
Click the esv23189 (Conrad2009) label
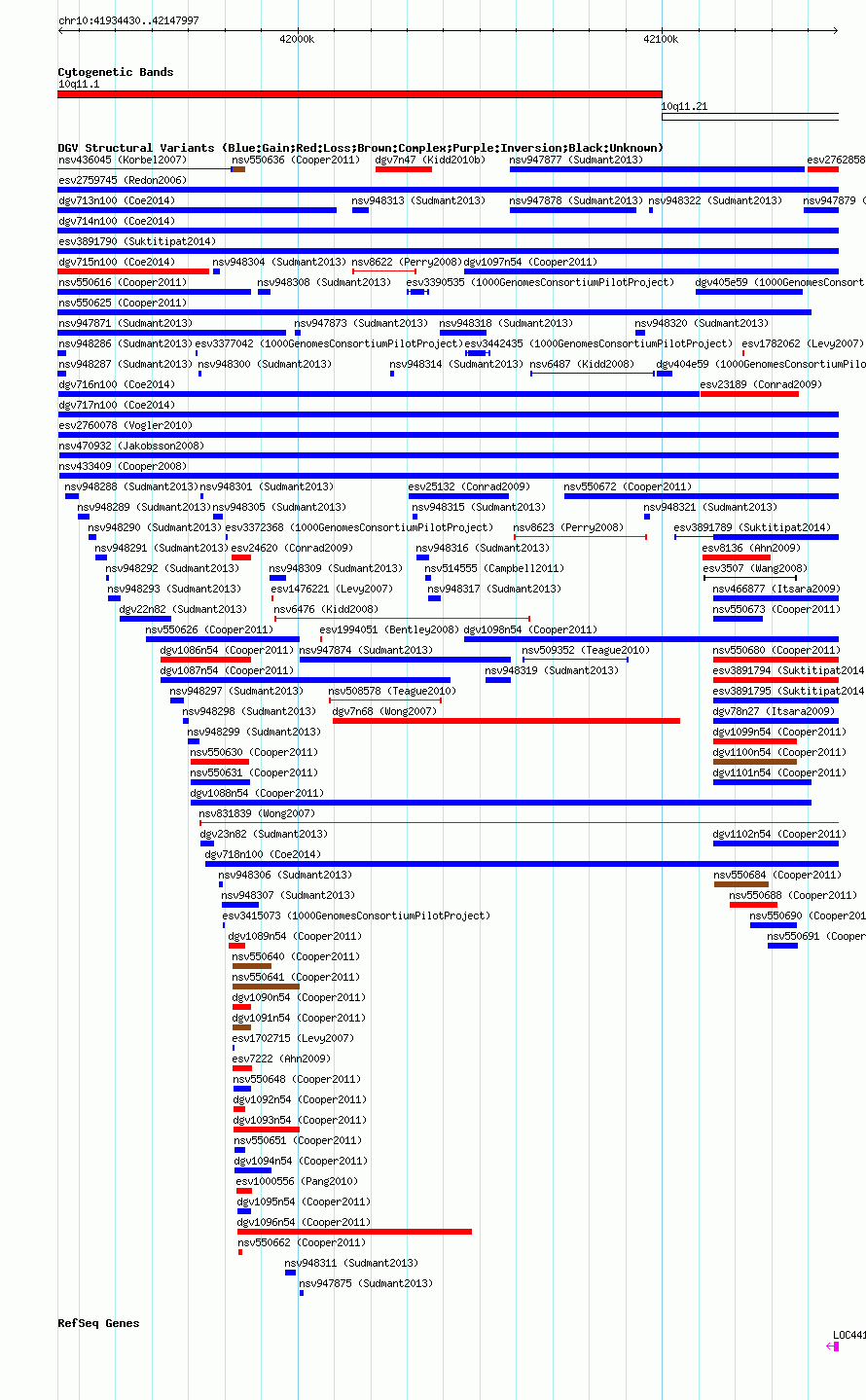pos(761,384)
